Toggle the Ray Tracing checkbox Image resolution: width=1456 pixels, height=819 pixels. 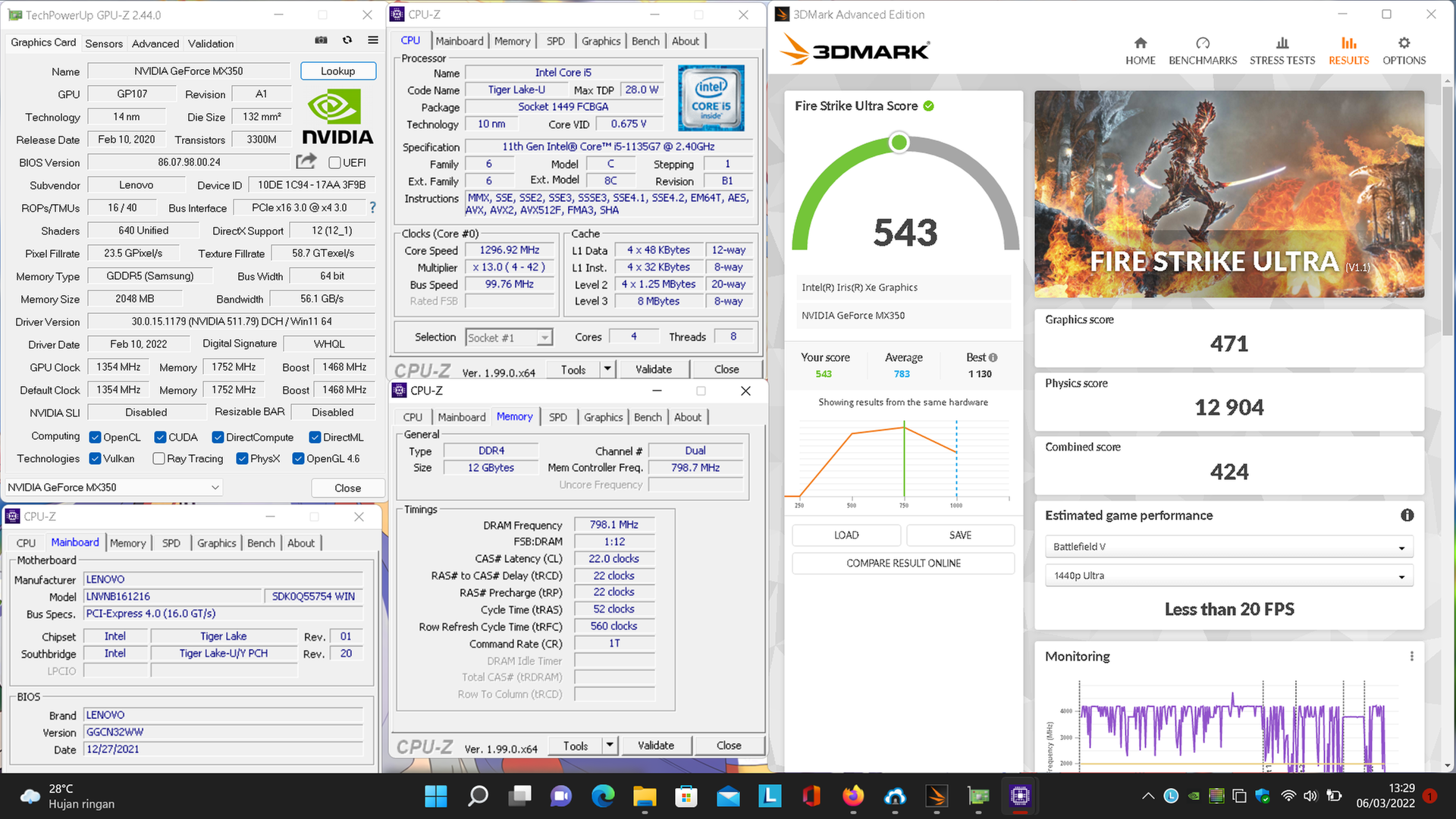(159, 459)
